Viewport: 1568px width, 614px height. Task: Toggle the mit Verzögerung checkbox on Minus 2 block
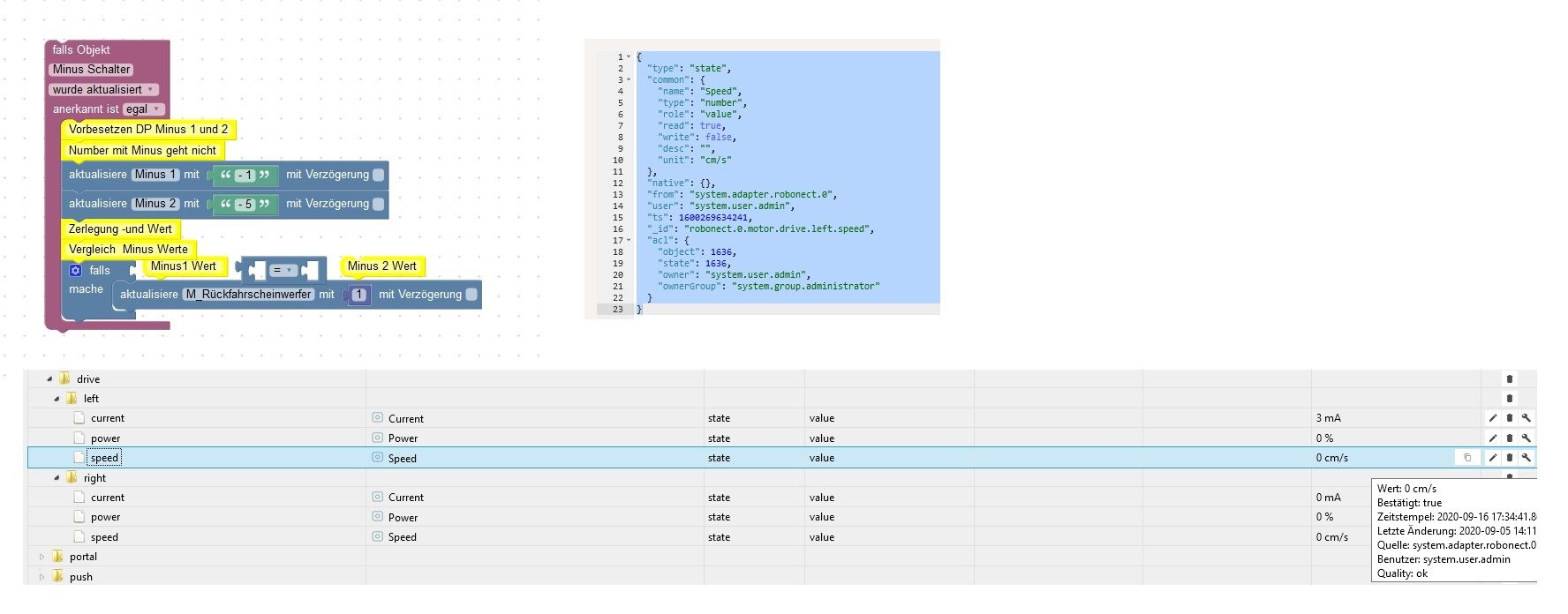pos(379,204)
